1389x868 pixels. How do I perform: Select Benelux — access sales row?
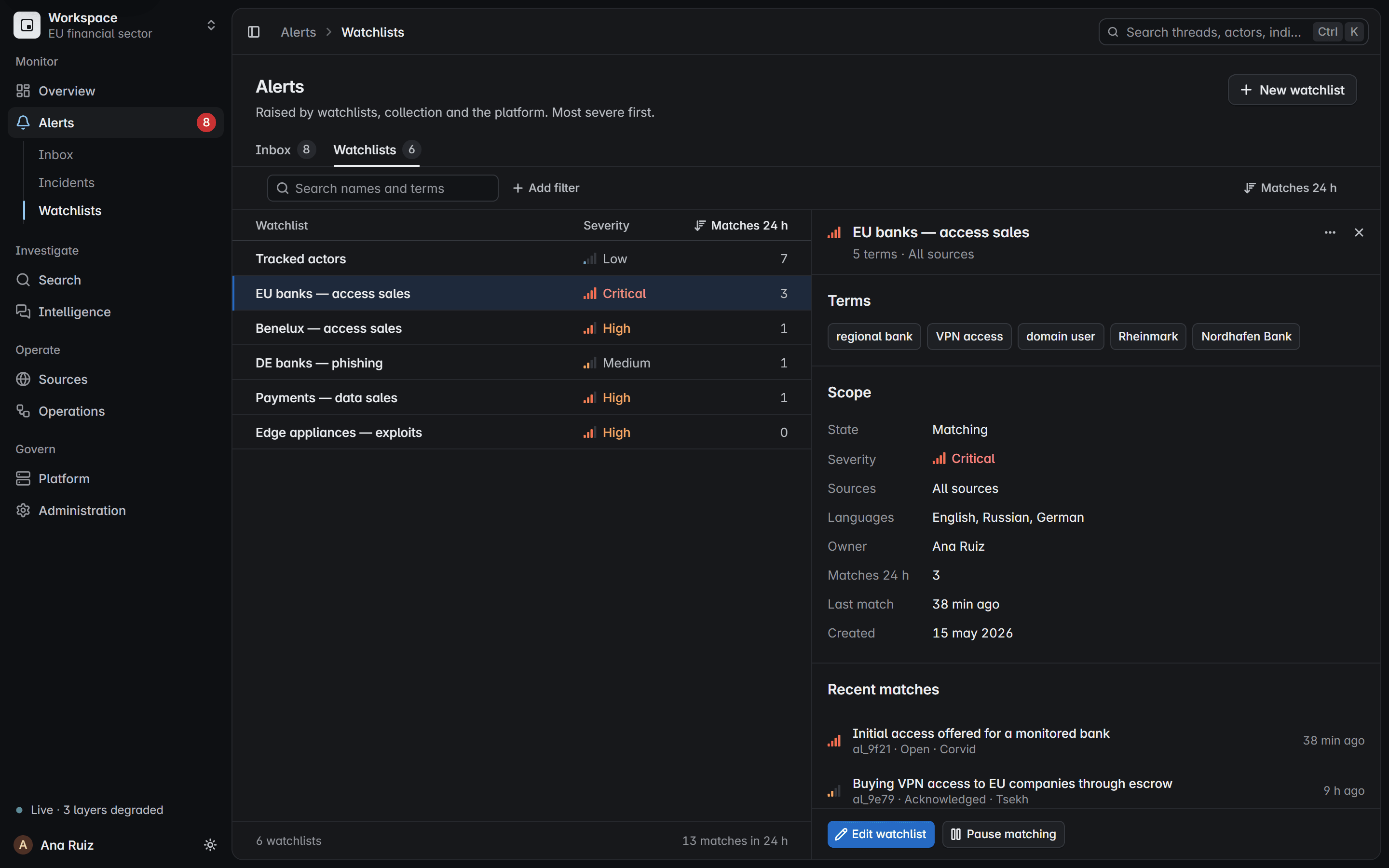click(522, 328)
